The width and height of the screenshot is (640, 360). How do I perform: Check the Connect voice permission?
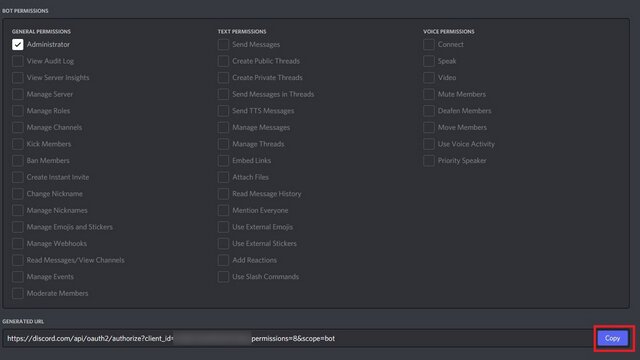(429, 44)
